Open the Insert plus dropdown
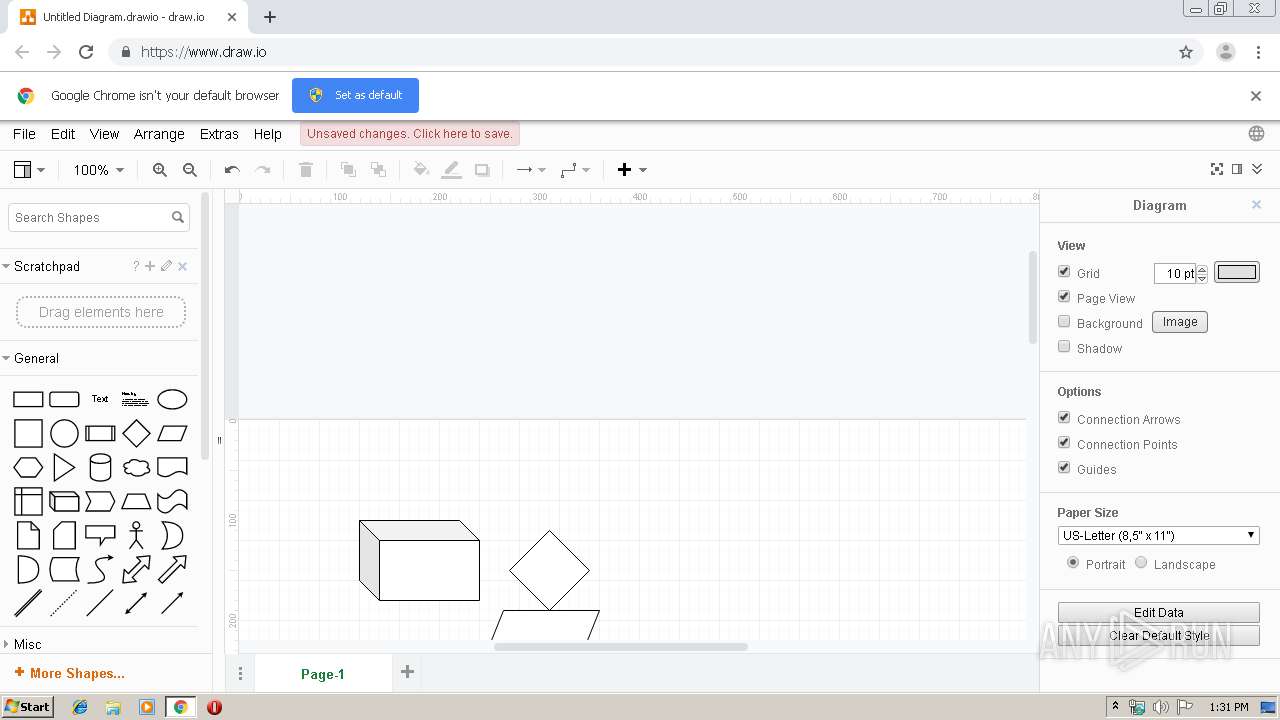 tap(632, 170)
